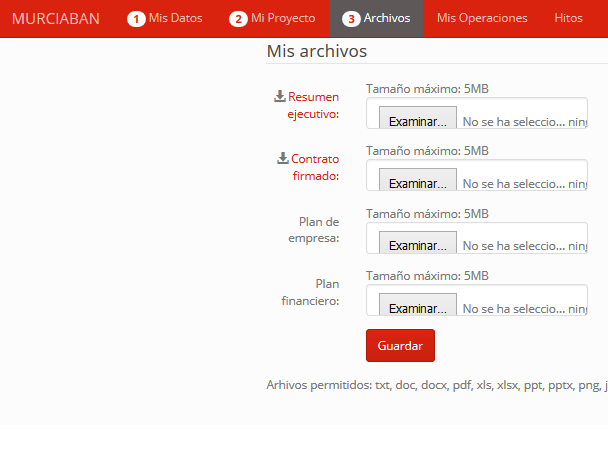Click the MURCIABAN brand logo
Screen dimensions: 608x468
pyautogui.click(x=55, y=19)
